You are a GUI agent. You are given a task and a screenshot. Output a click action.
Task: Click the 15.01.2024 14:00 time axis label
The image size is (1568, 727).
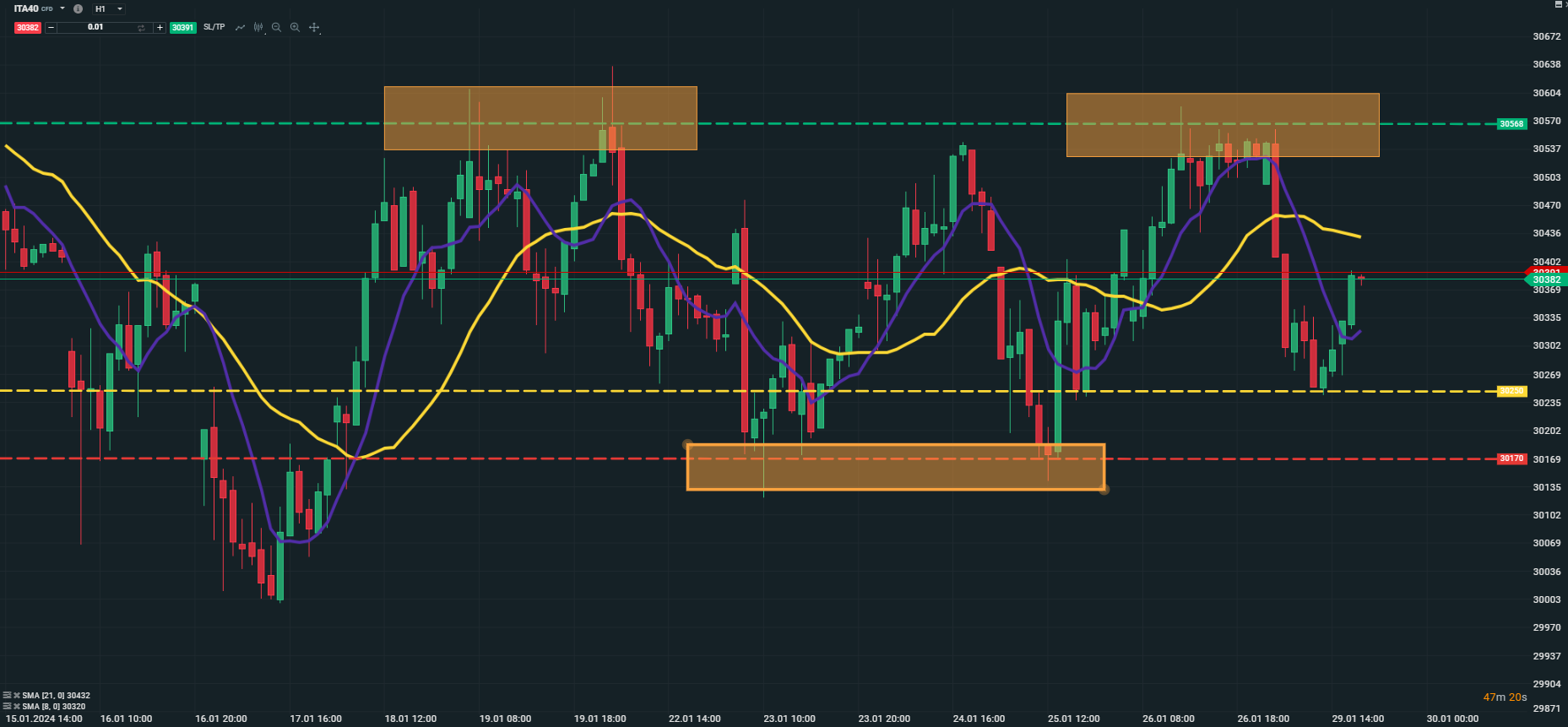tap(44, 719)
